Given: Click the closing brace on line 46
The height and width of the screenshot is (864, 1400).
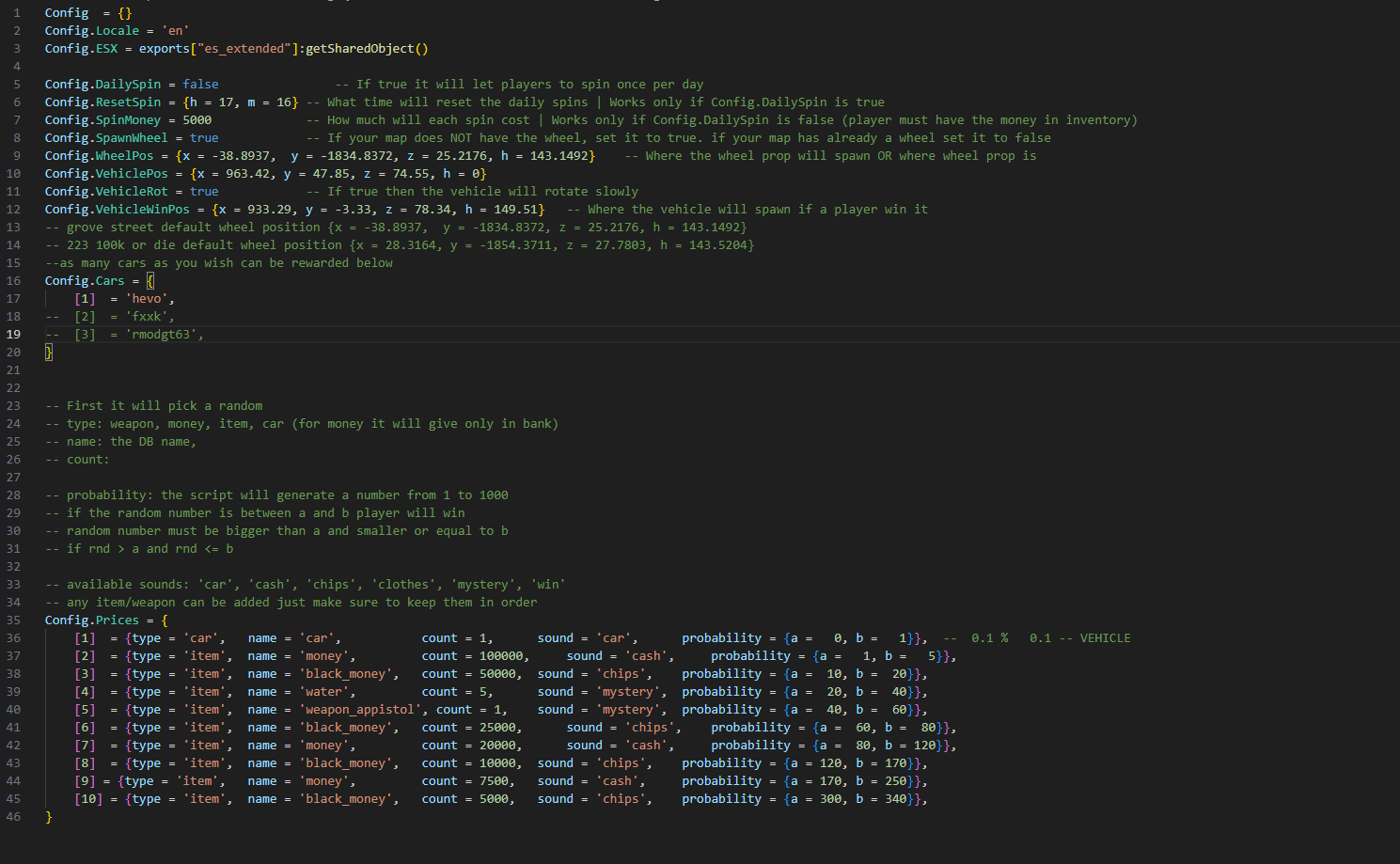Looking at the screenshot, I should click(48, 816).
